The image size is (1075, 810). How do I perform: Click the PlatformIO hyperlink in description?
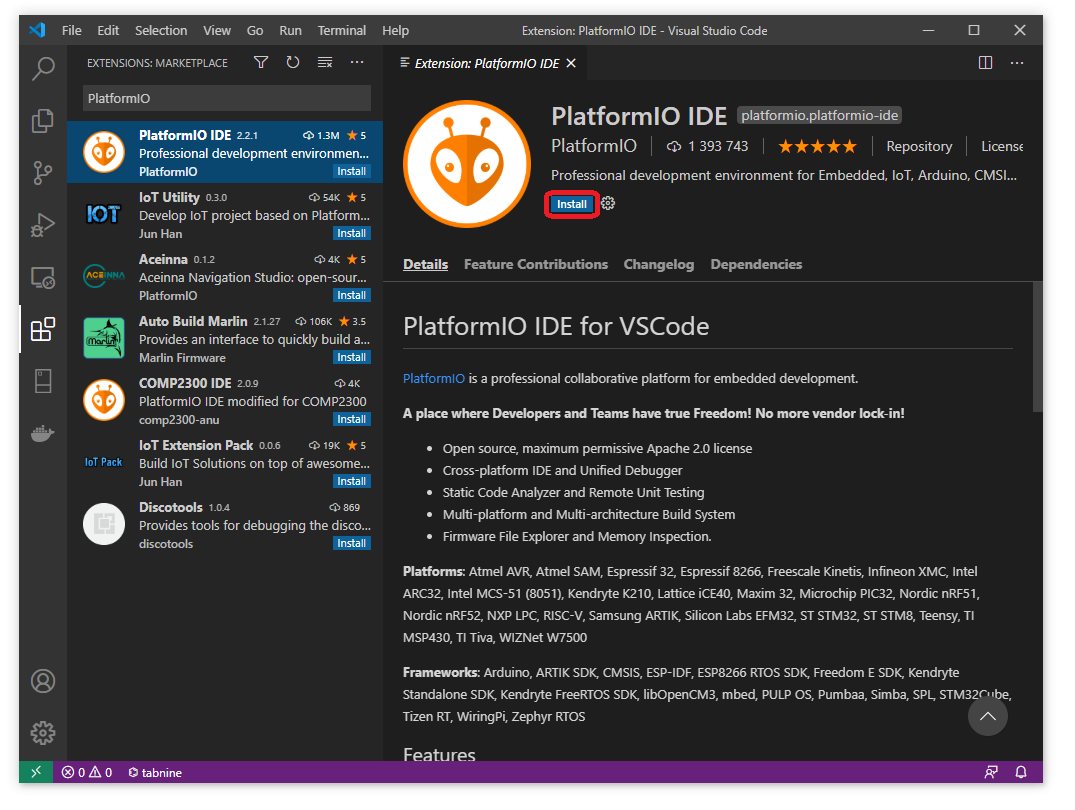[433, 379]
